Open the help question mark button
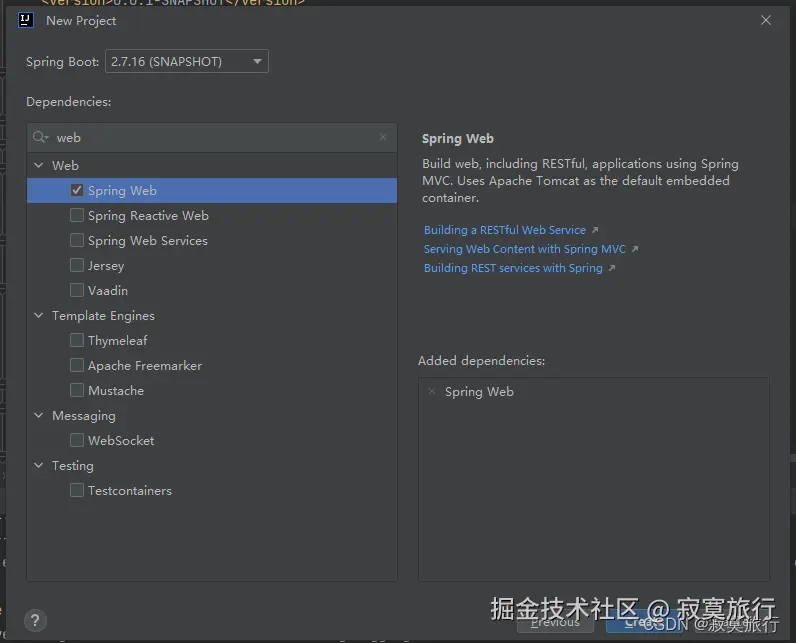This screenshot has width=796, height=643. (35, 620)
